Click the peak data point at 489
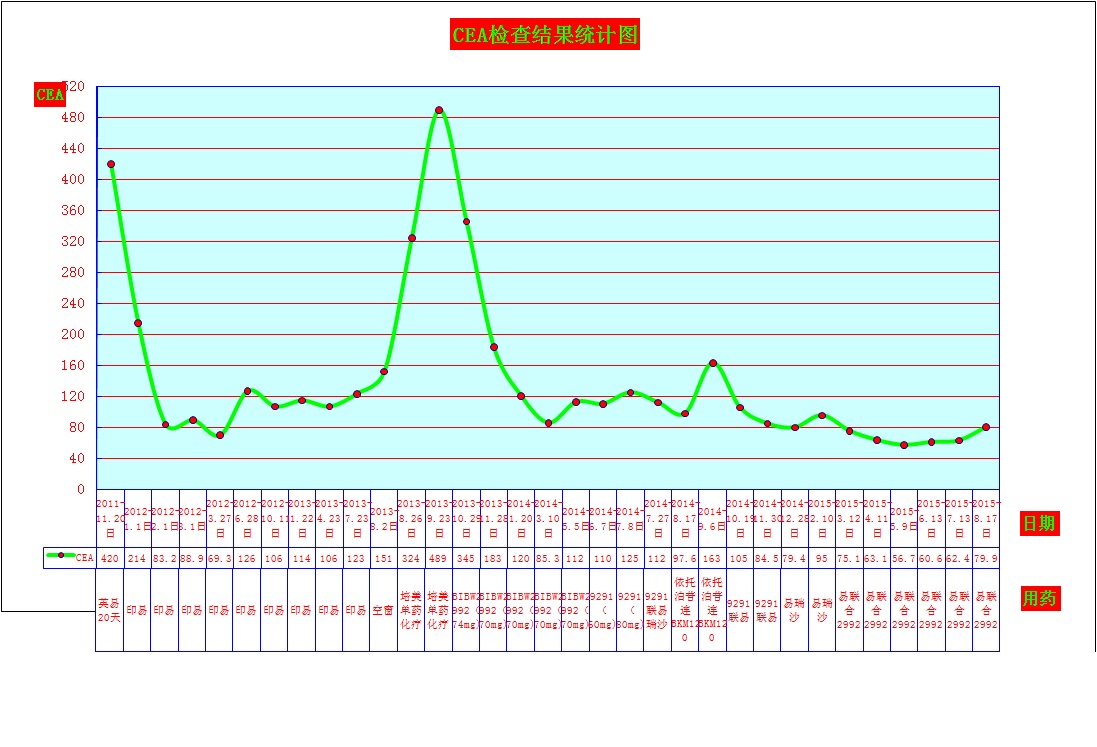The width and height of the screenshot is (1097, 747). [439, 110]
